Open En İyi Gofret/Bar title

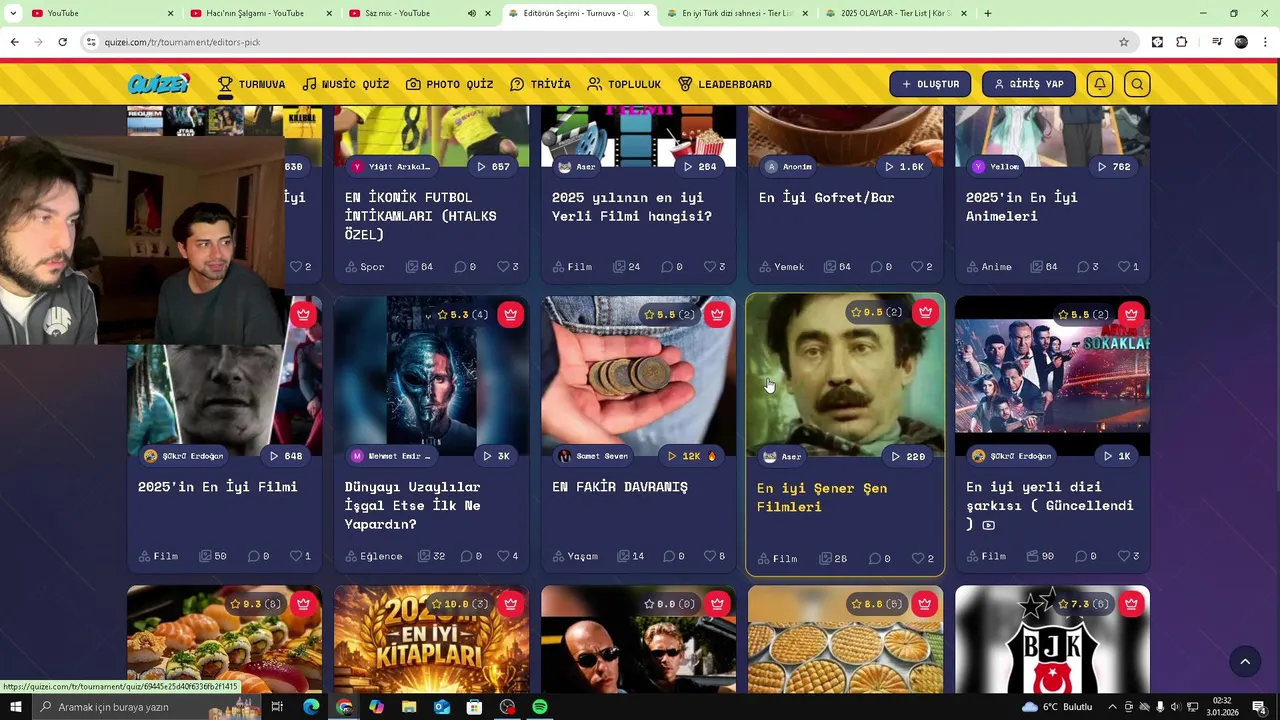tap(827, 197)
